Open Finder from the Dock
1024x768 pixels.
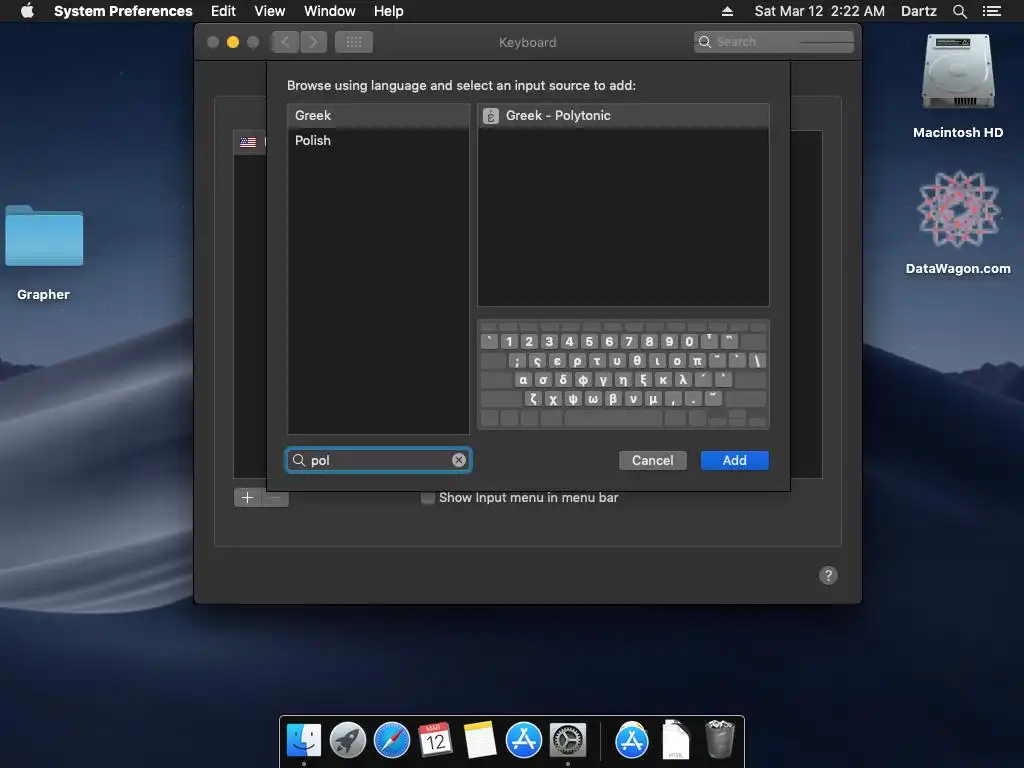304,740
